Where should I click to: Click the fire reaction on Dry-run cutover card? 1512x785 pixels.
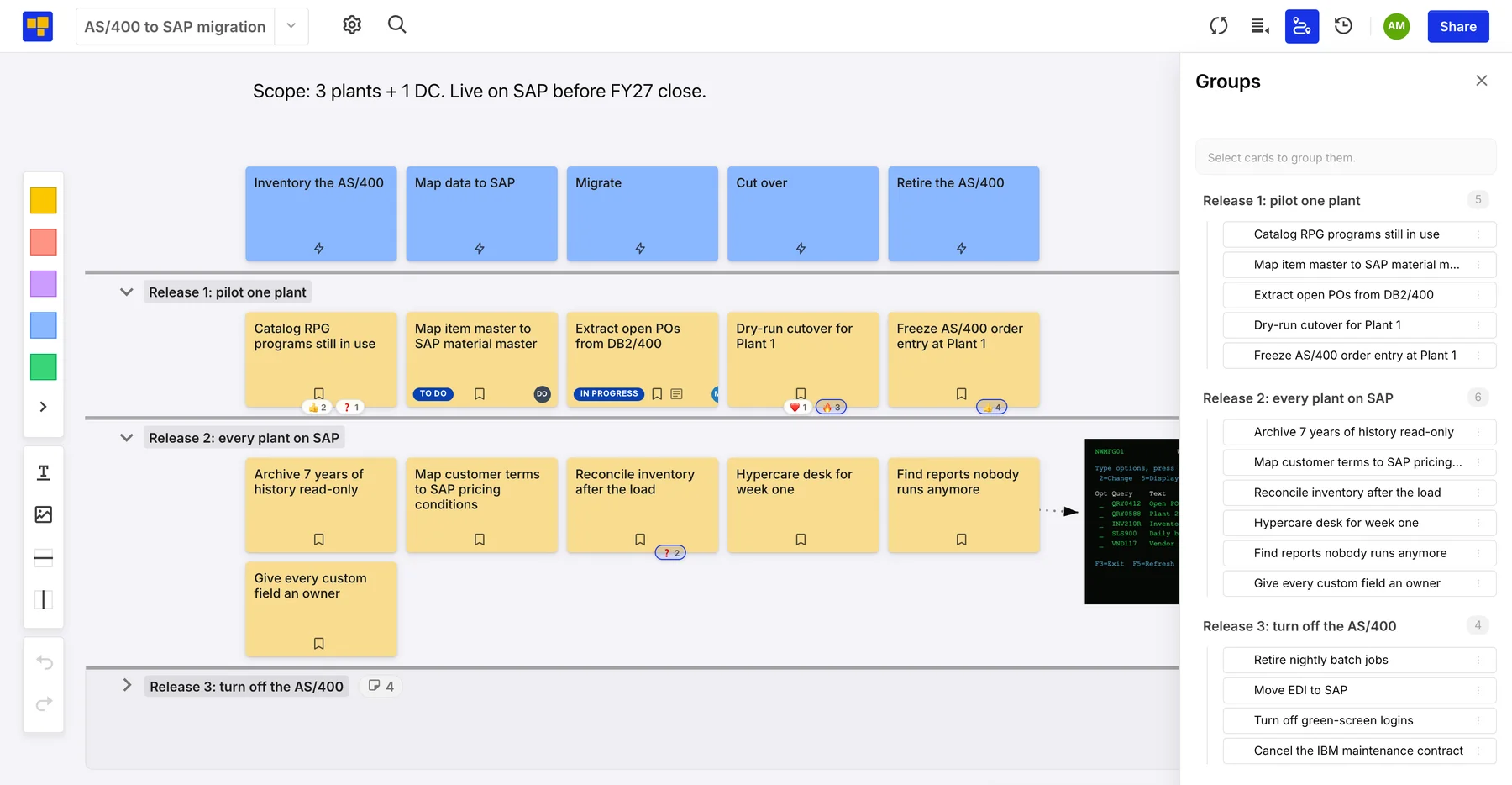click(832, 407)
